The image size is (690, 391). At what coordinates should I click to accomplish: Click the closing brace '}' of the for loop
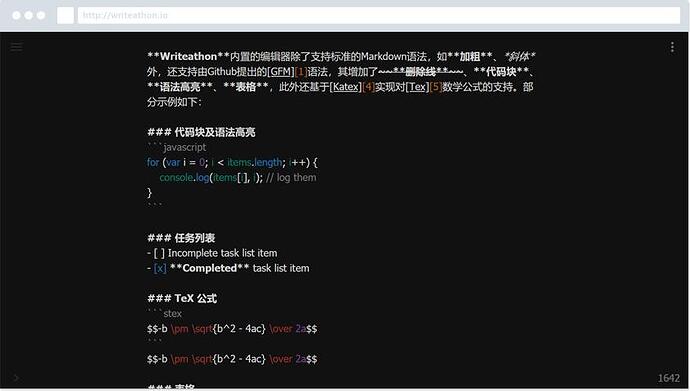click(149, 193)
